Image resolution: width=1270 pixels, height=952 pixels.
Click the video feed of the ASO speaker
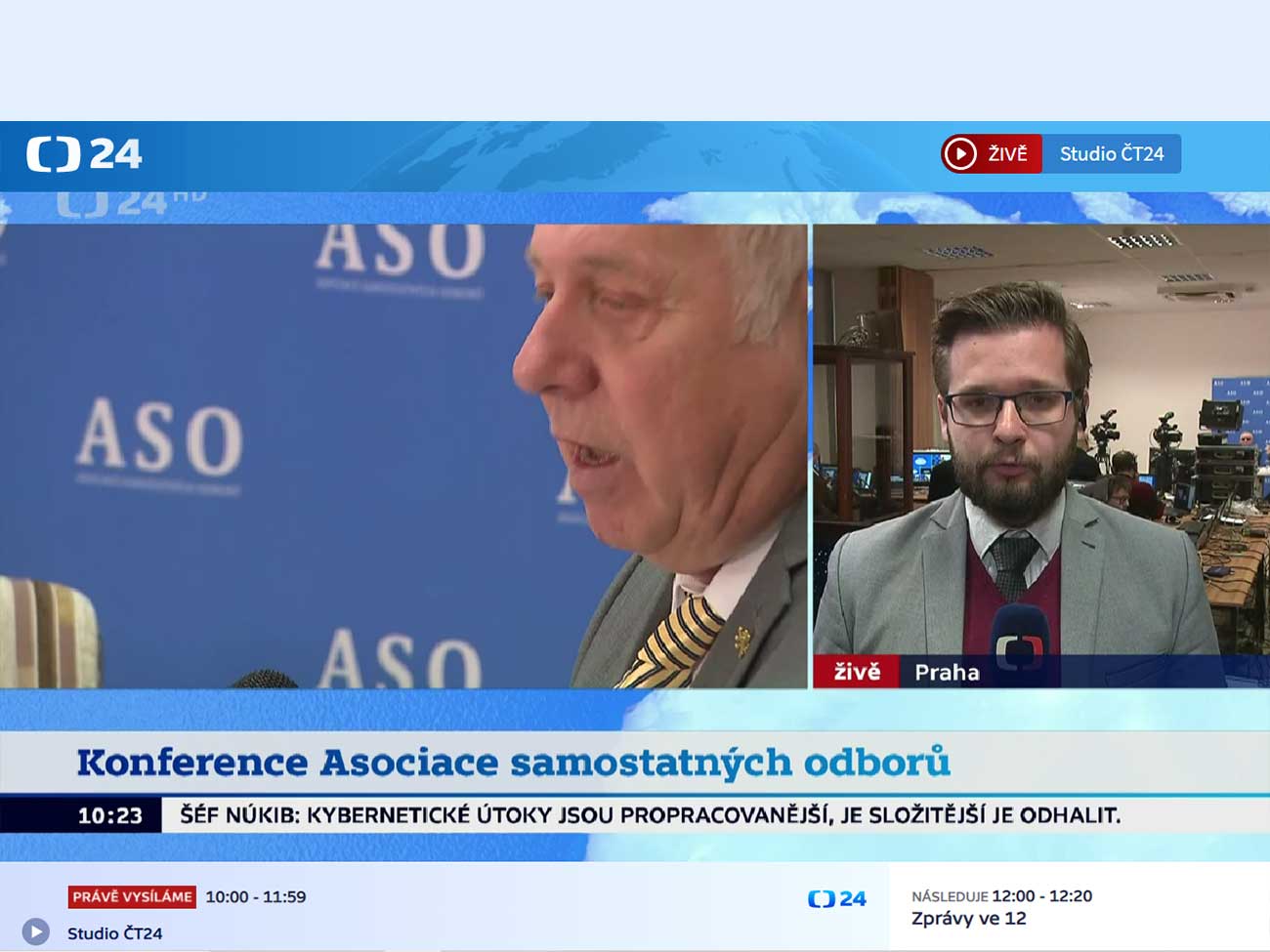[x=403, y=456]
